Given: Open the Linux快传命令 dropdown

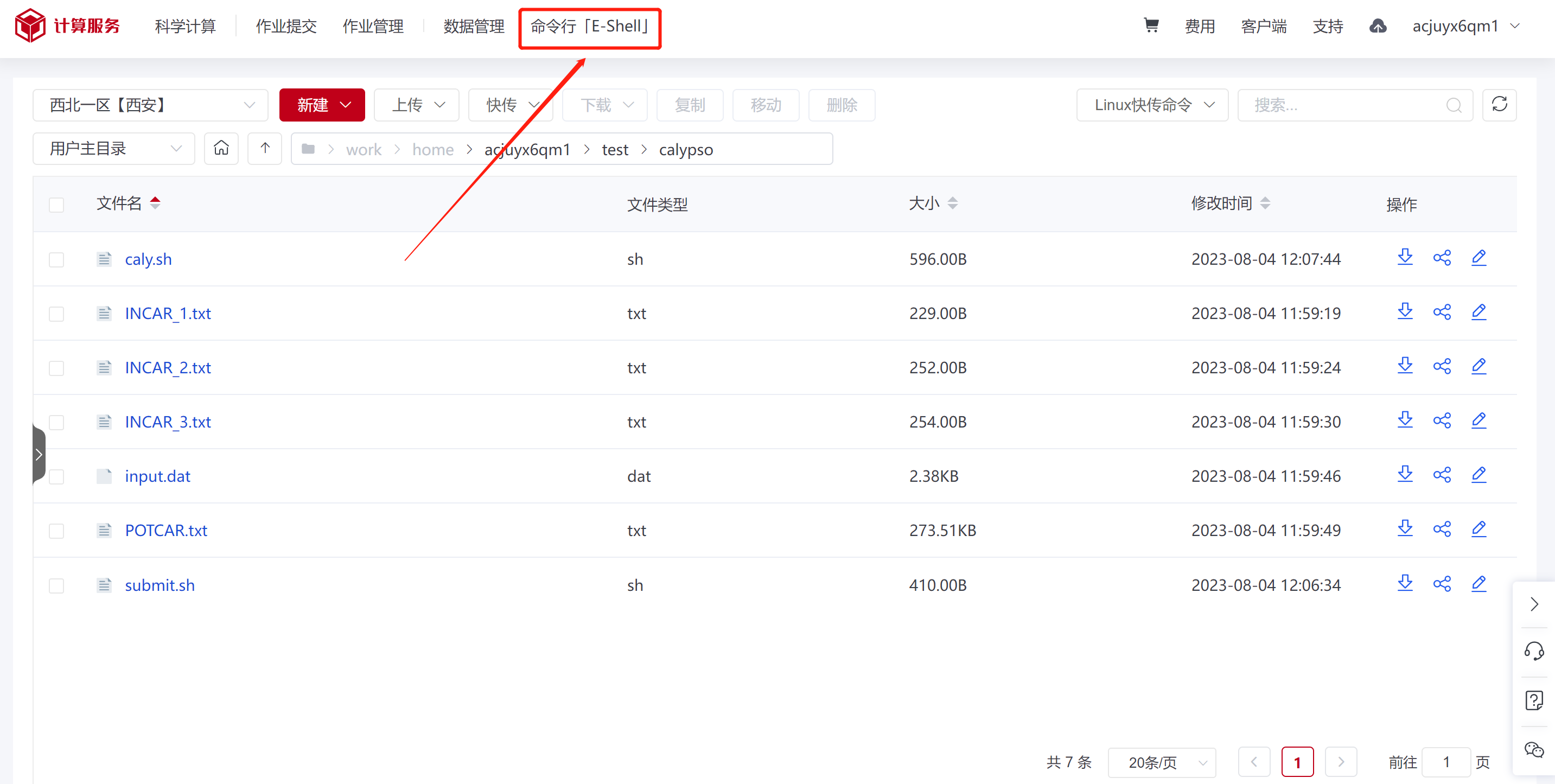Looking at the screenshot, I should [x=1152, y=105].
